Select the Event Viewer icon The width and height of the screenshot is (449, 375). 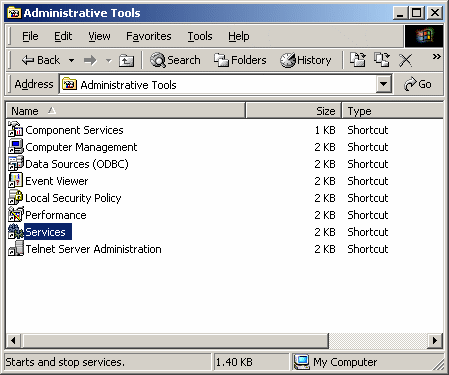(16, 181)
